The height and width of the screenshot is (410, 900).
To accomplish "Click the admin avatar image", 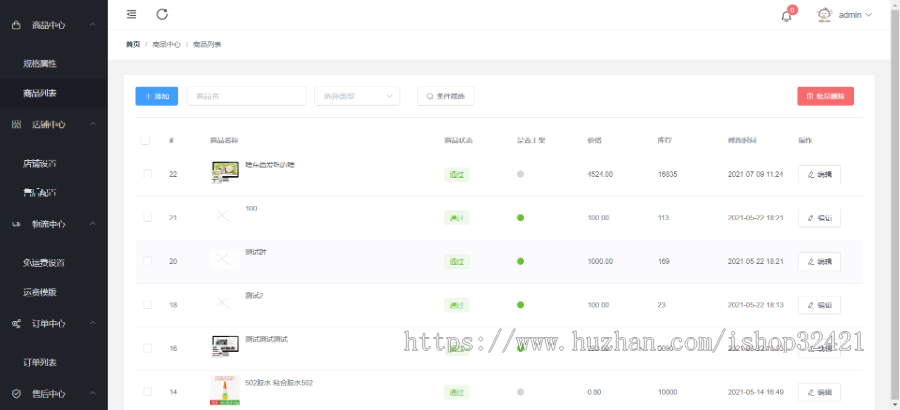I will click(824, 15).
